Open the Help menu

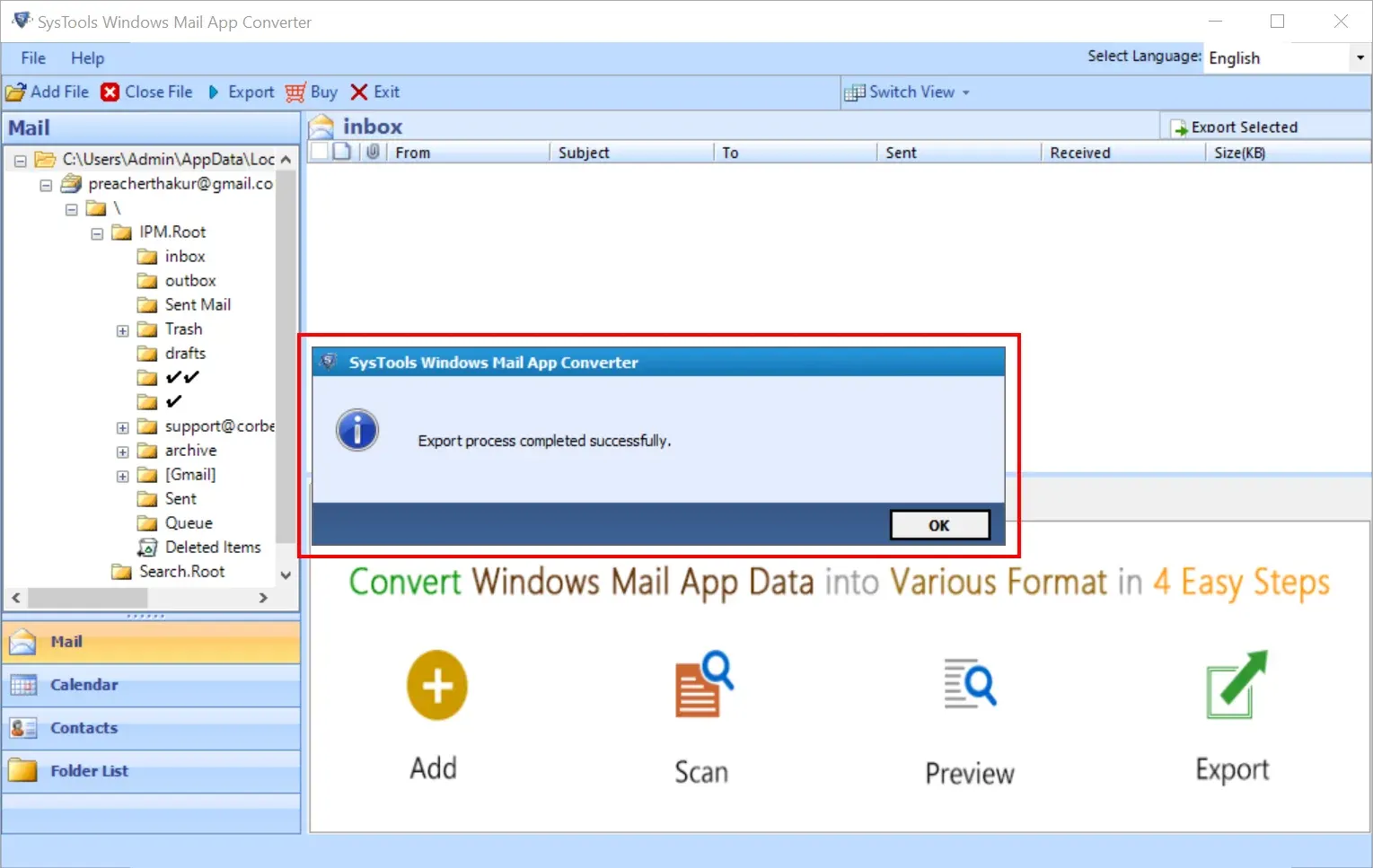(87, 57)
